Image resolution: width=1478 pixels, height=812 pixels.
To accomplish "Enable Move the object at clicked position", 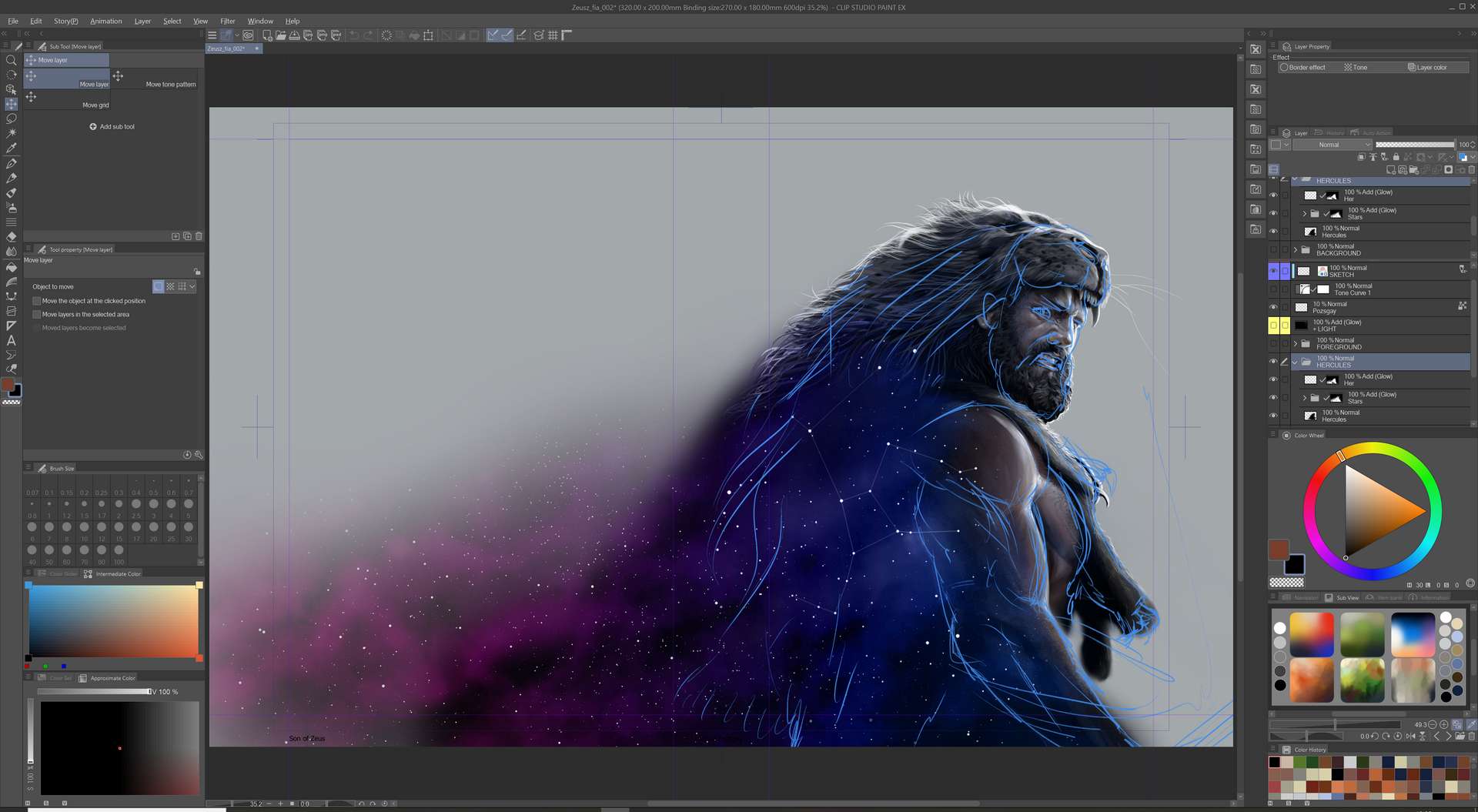I will pos(36,301).
